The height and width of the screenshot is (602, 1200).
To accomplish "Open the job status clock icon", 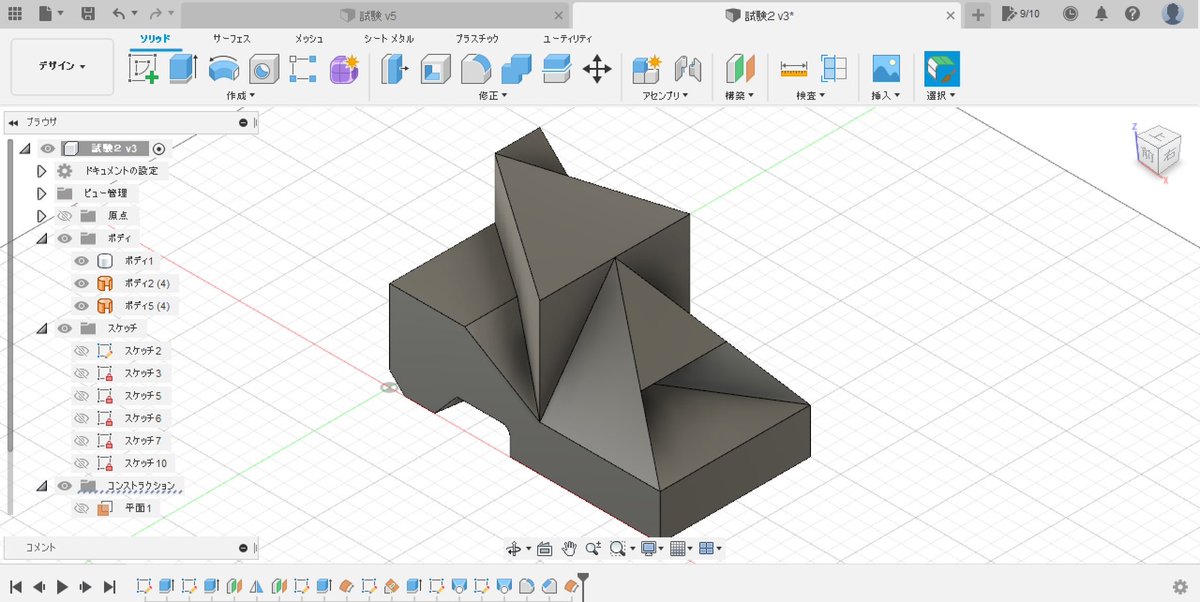I will tap(1070, 14).
